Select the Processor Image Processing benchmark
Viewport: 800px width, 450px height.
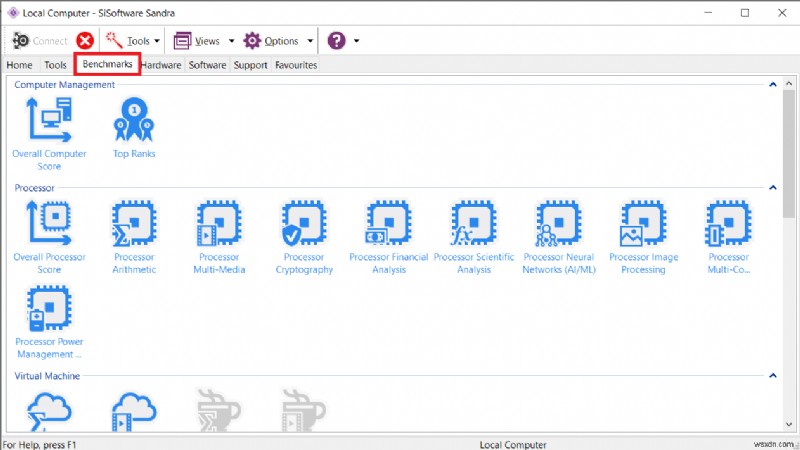(x=644, y=224)
